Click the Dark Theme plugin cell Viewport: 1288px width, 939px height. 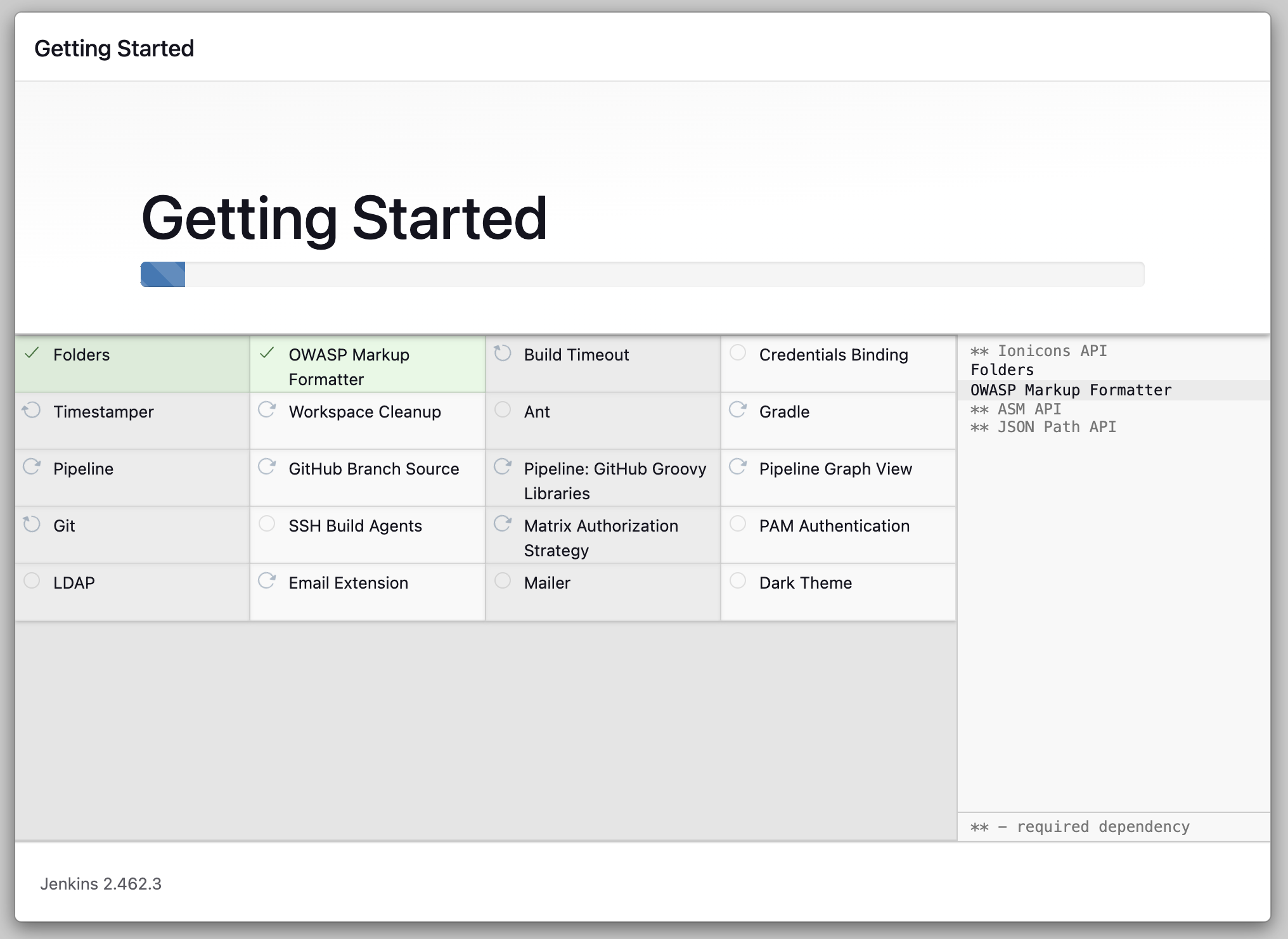805,583
